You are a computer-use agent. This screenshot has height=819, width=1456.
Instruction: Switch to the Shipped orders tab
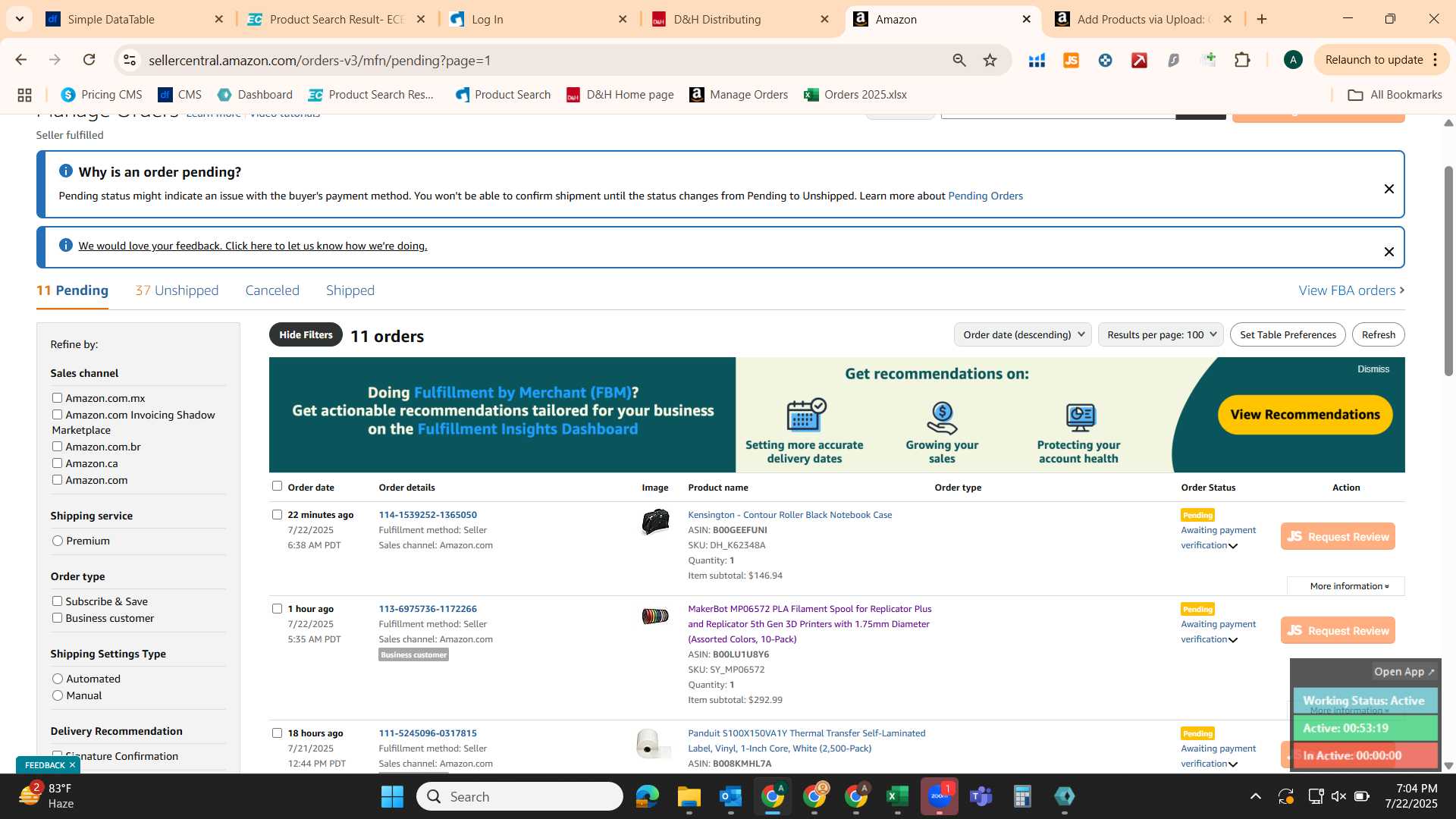pyautogui.click(x=350, y=290)
